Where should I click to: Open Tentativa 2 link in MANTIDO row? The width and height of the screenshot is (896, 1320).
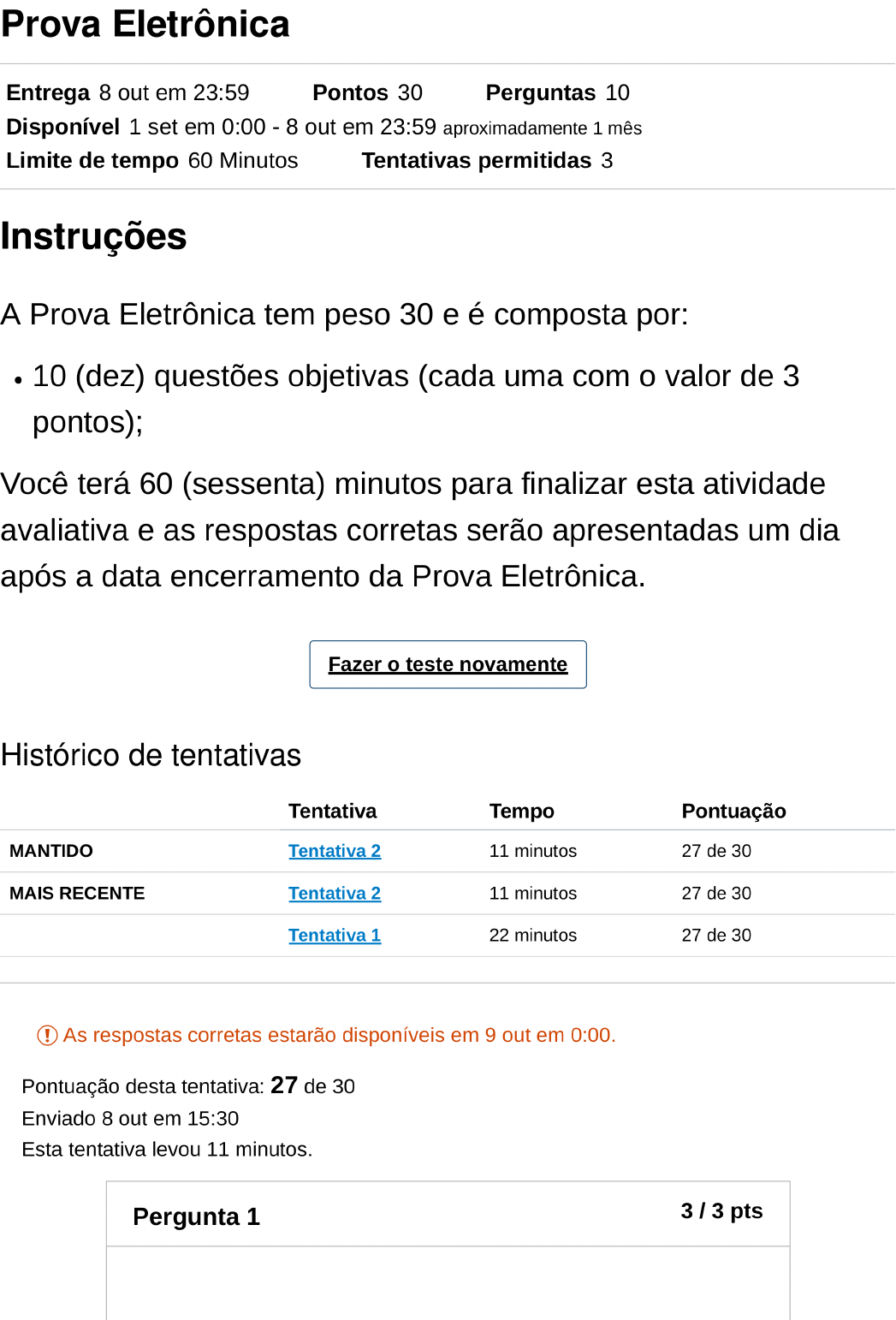click(334, 851)
